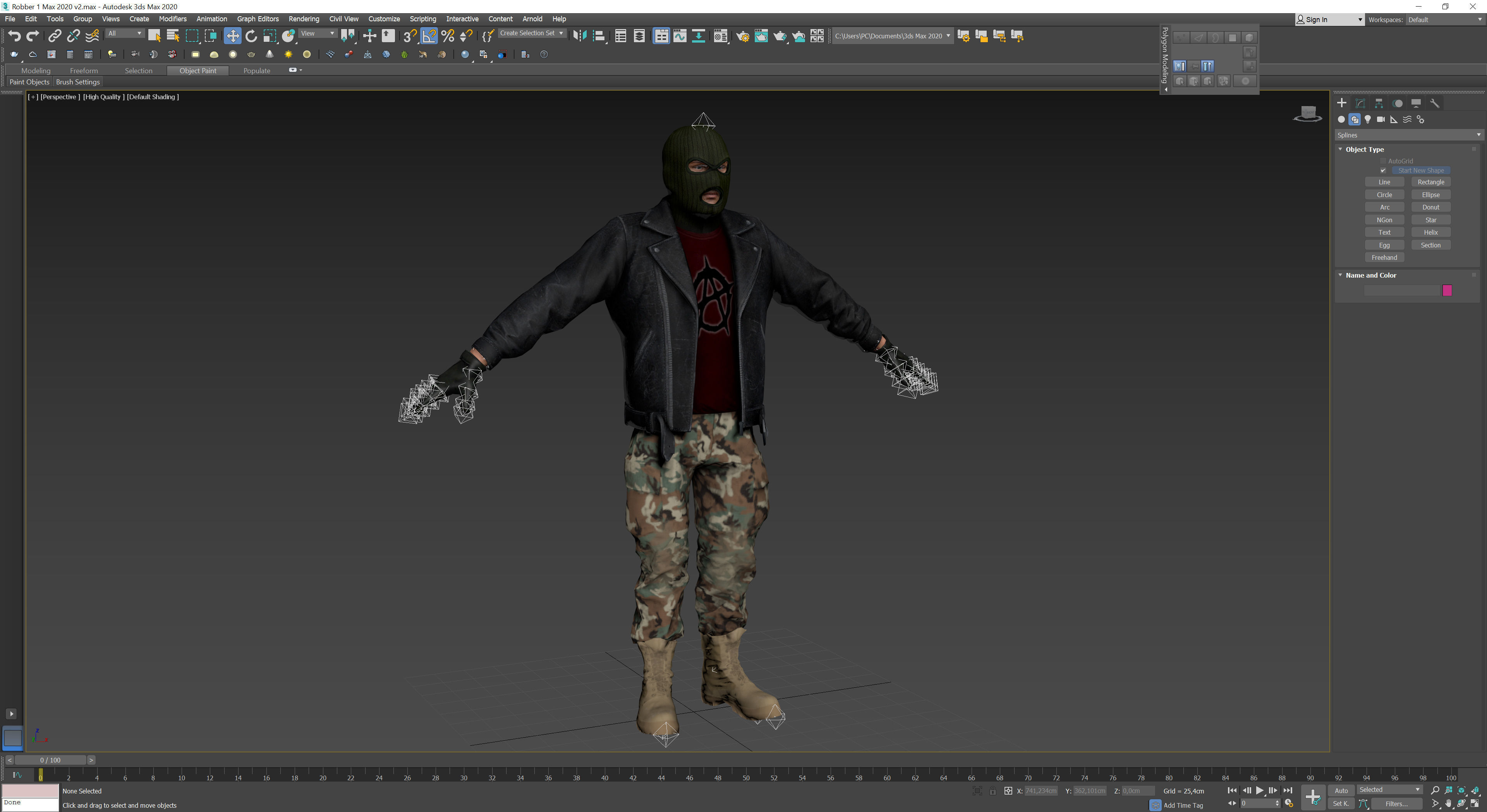Click the time slider at 0 / 100
This screenshot has width=1487, height=812.
pos(50,760)
